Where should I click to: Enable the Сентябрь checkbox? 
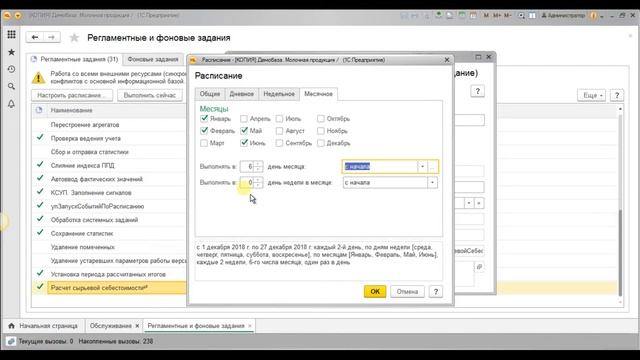point(279,143)
